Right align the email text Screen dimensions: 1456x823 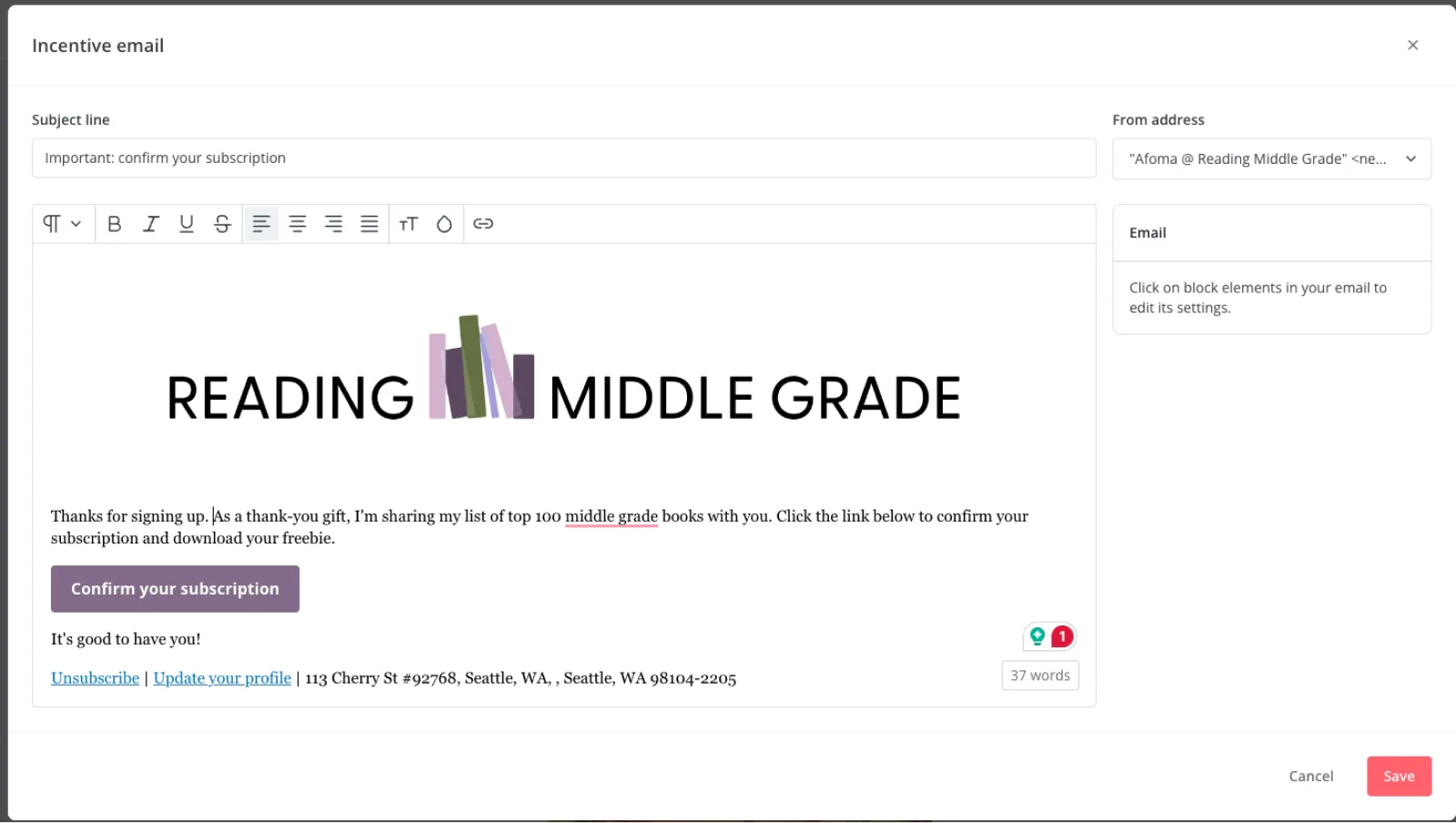(x=334, y=224)
